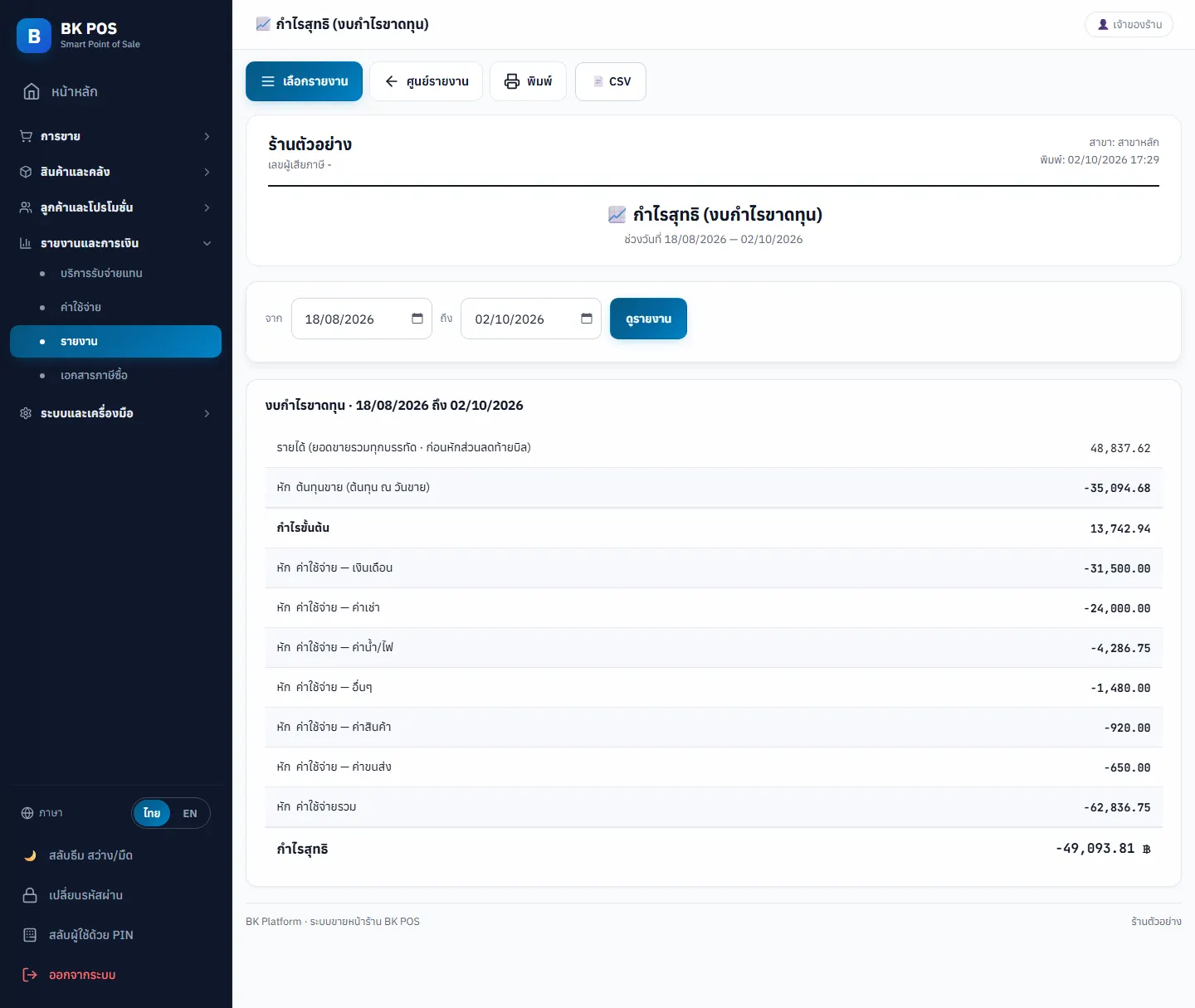Expand the การขาย sidebar section
This screenshot has height=1008, width=1195.
point(115,136)
